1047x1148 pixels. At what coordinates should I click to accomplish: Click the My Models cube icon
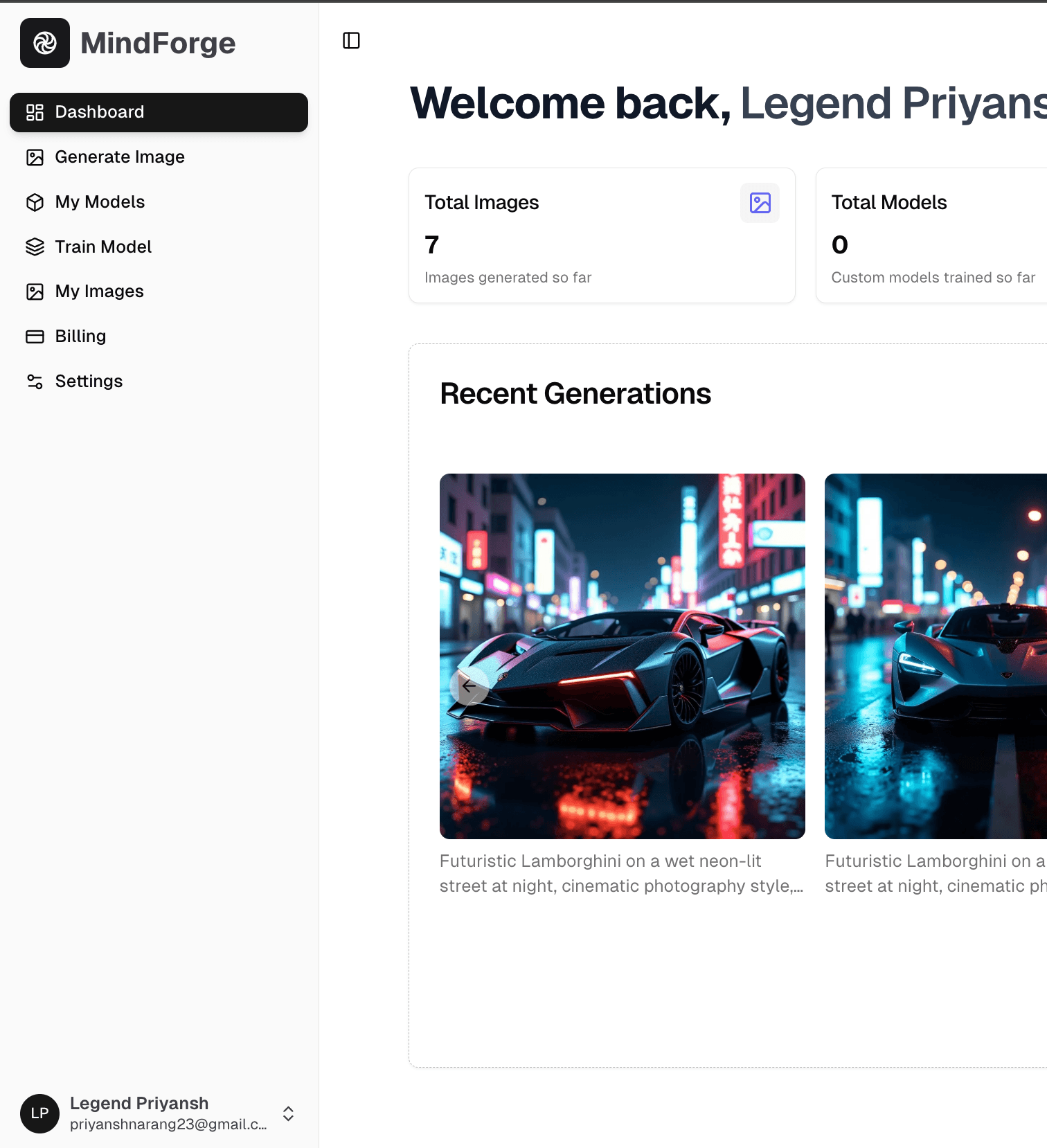pyautogui.click(x=35, y=202)
